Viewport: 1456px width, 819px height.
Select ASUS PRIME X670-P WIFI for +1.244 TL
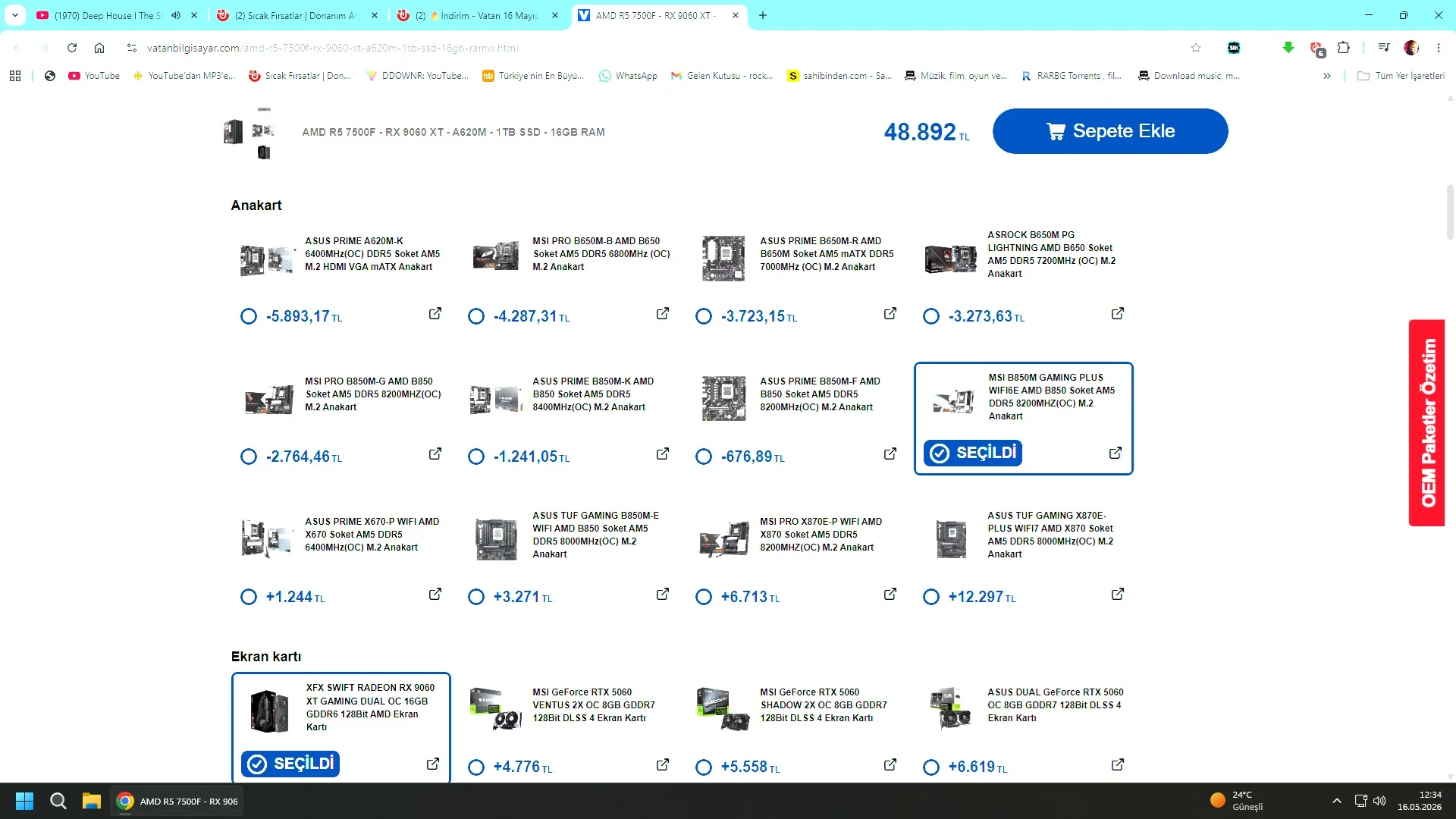tap(249, 597)
